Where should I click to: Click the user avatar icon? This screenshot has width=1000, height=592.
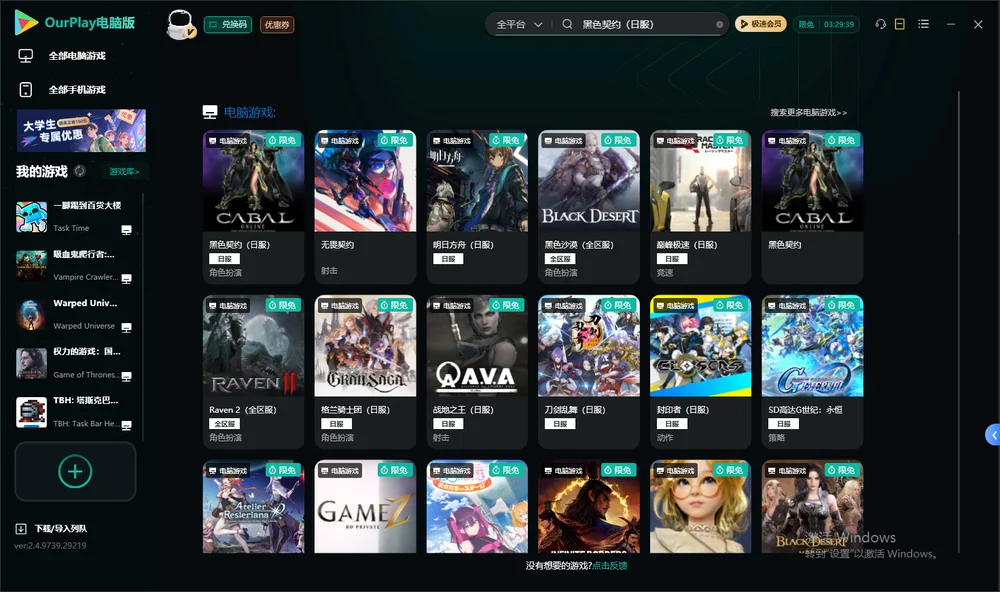point(180,25)
